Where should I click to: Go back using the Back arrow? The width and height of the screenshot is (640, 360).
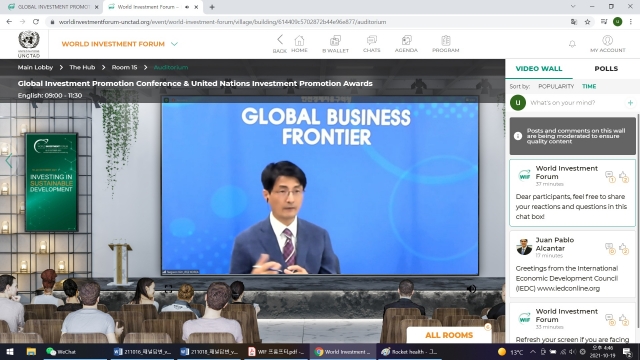click(x=280, y=40)
